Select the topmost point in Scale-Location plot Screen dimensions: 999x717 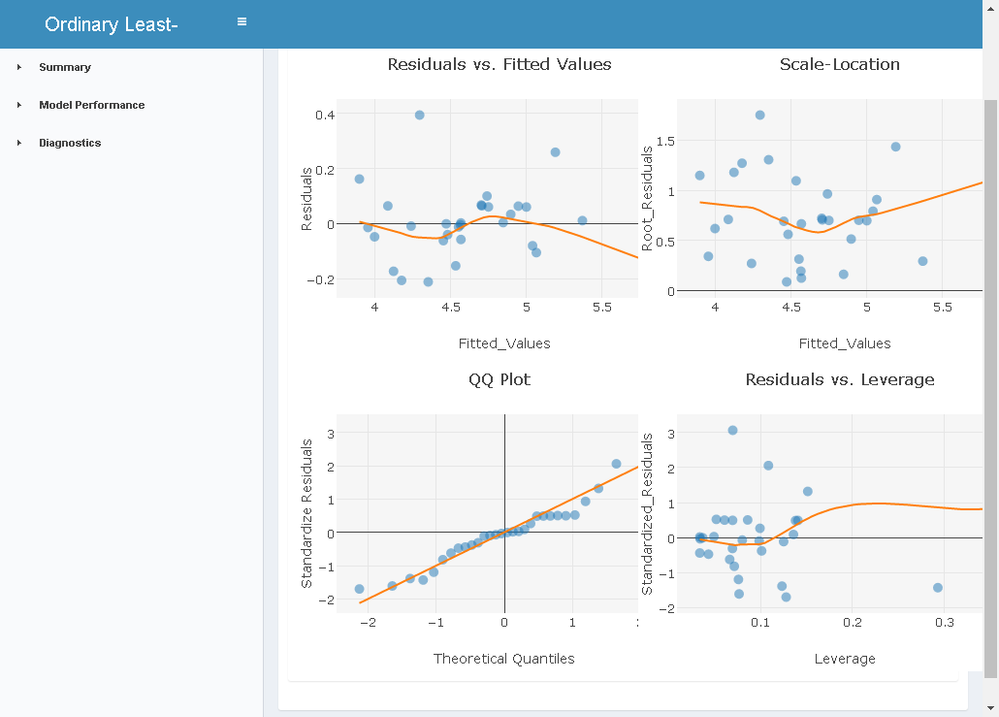pos(760,115)
